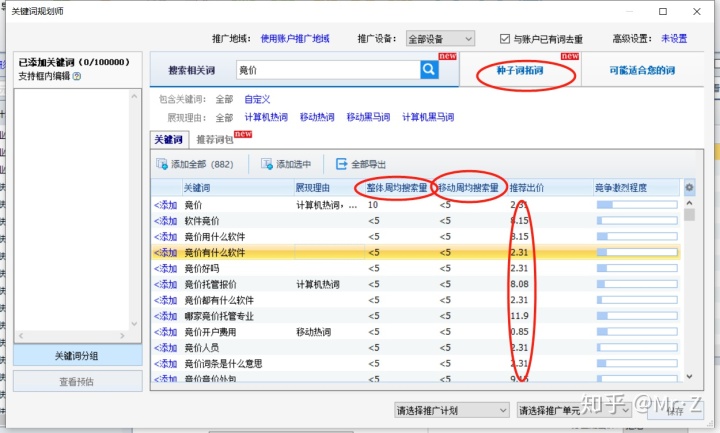Add the keyword 竞价人员 via <添加
Image resolution: width=720 pixels, height=433 pixels.
pos(165,348)
